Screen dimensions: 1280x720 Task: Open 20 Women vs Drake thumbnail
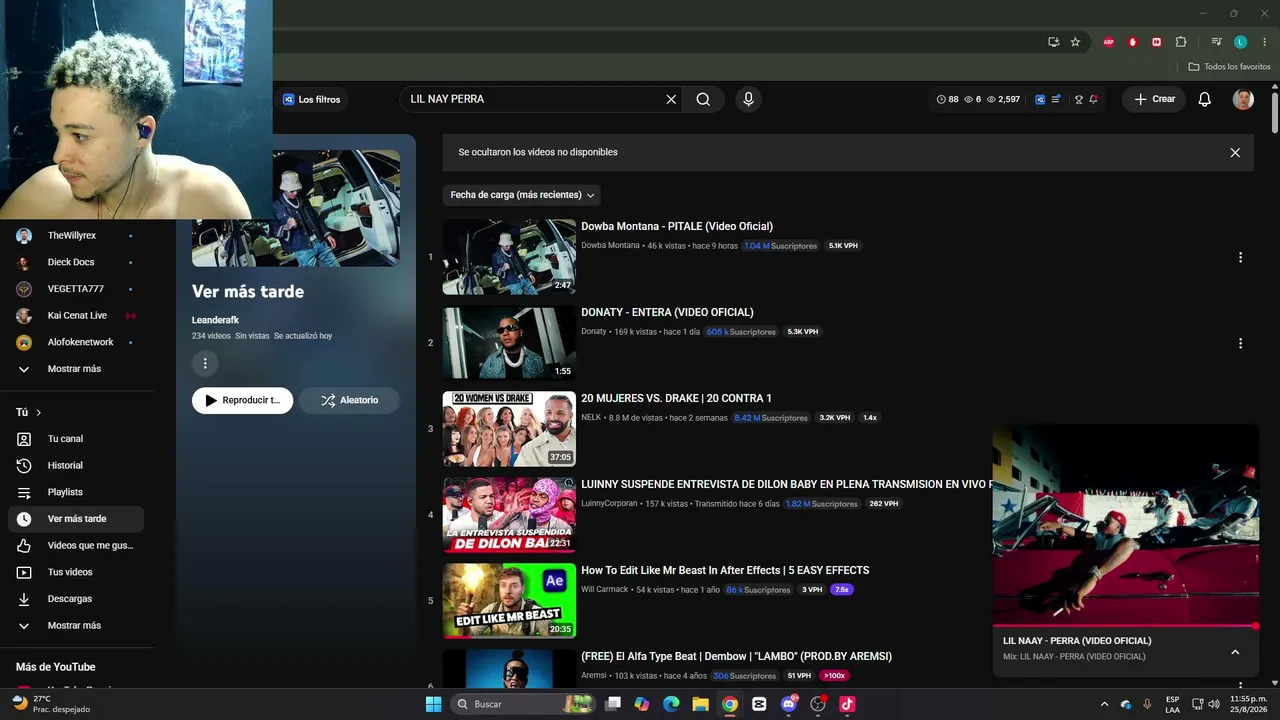[x=509, y=429]
